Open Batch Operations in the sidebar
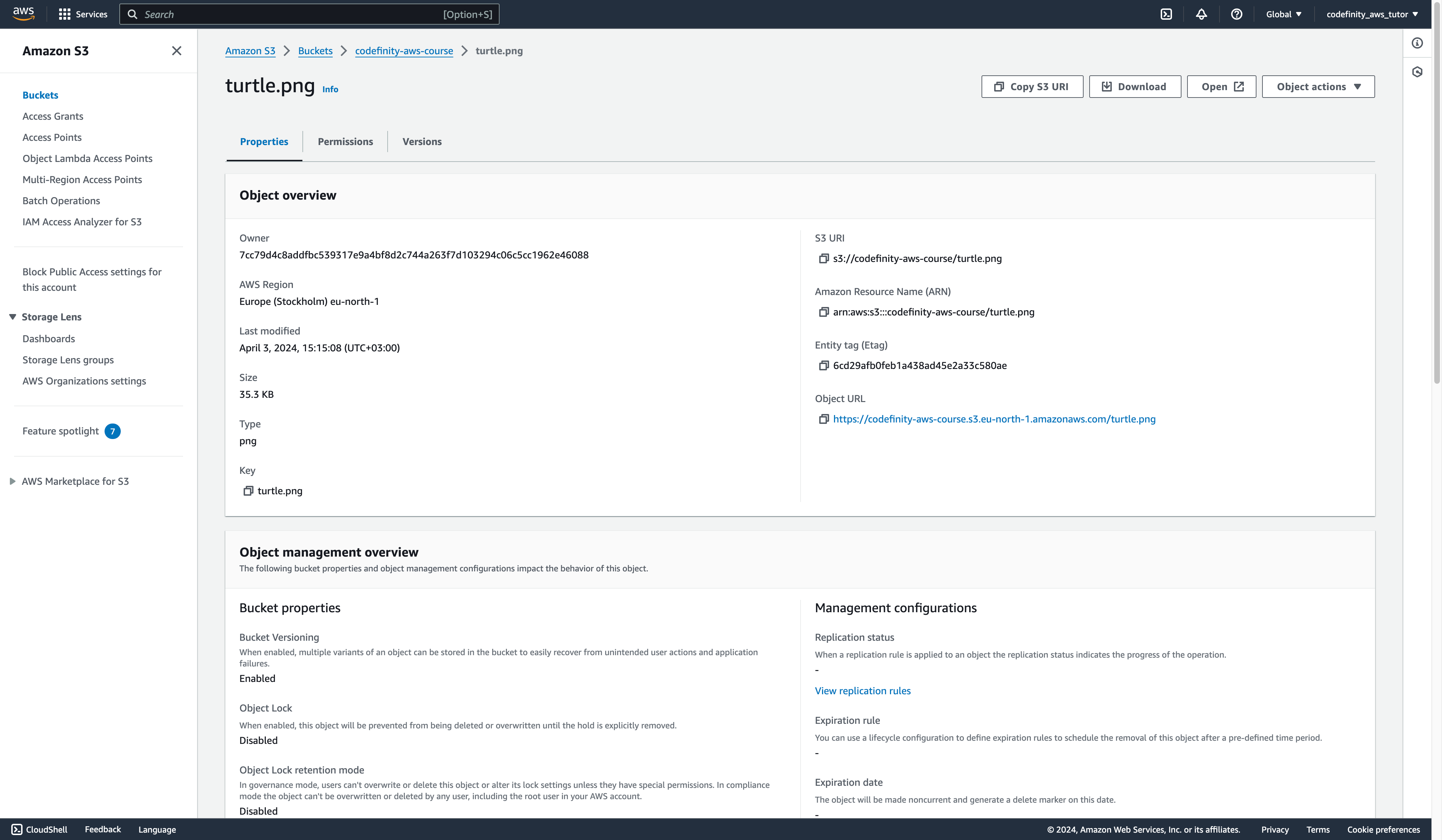The width and height of the screenshot is (1442, 840). [x=61, y=201]
